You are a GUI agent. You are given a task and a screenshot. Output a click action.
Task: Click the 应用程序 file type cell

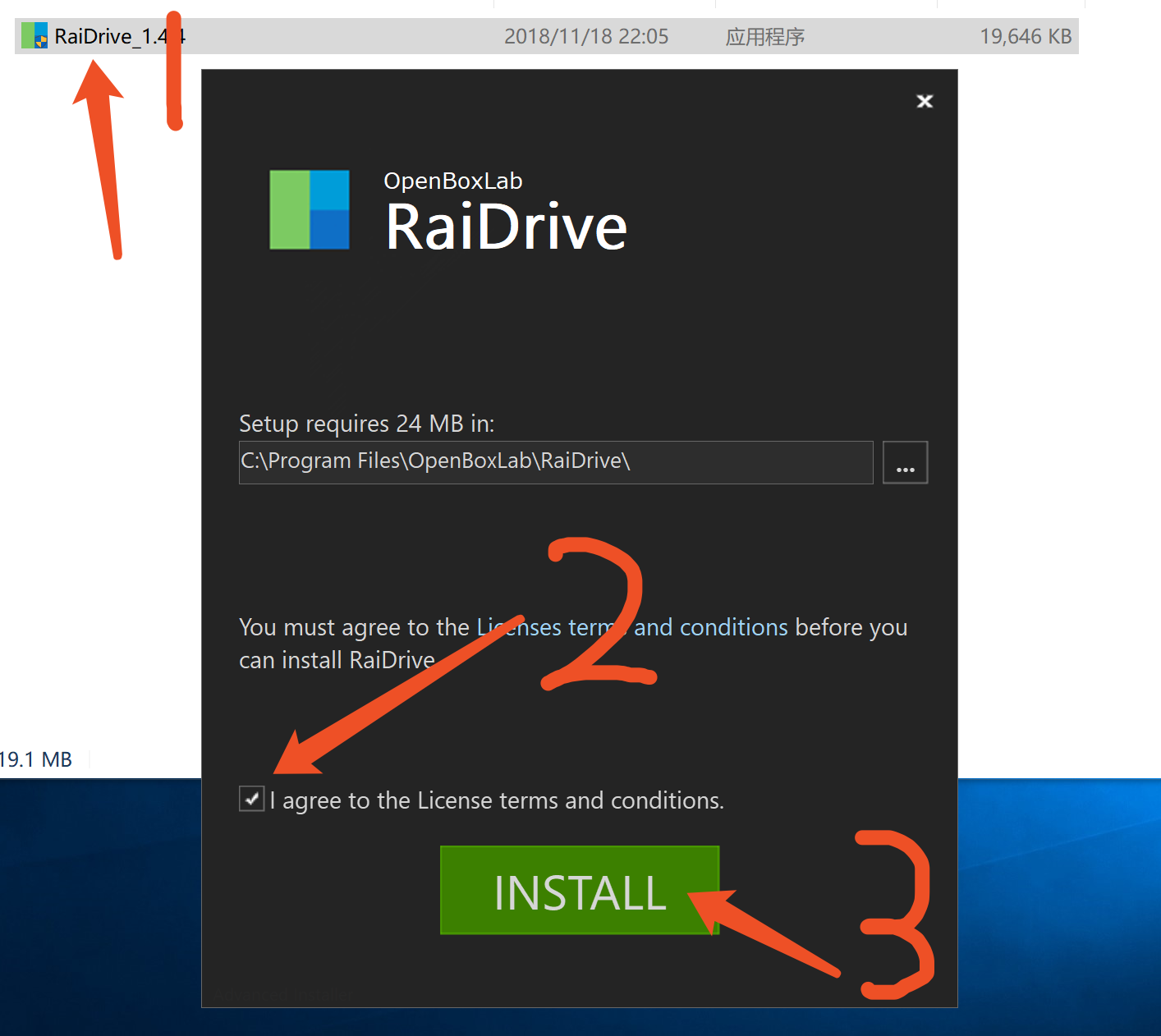[764, 37]
